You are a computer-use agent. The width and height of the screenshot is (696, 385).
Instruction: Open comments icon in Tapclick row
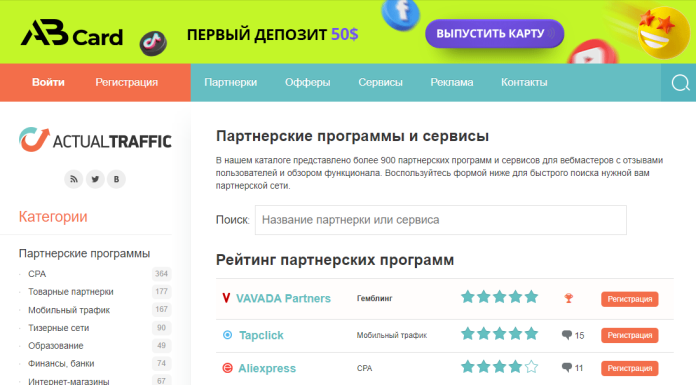567,335
